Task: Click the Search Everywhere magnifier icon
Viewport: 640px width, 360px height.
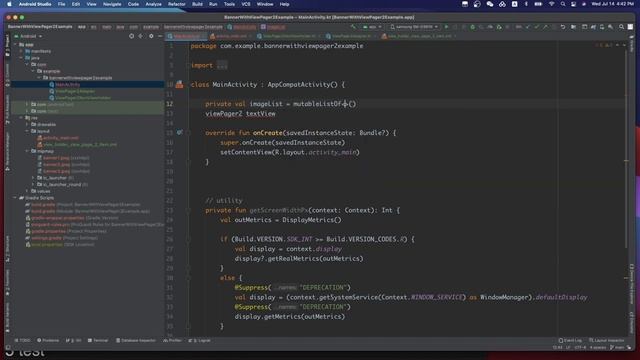Action: [621, 27]
